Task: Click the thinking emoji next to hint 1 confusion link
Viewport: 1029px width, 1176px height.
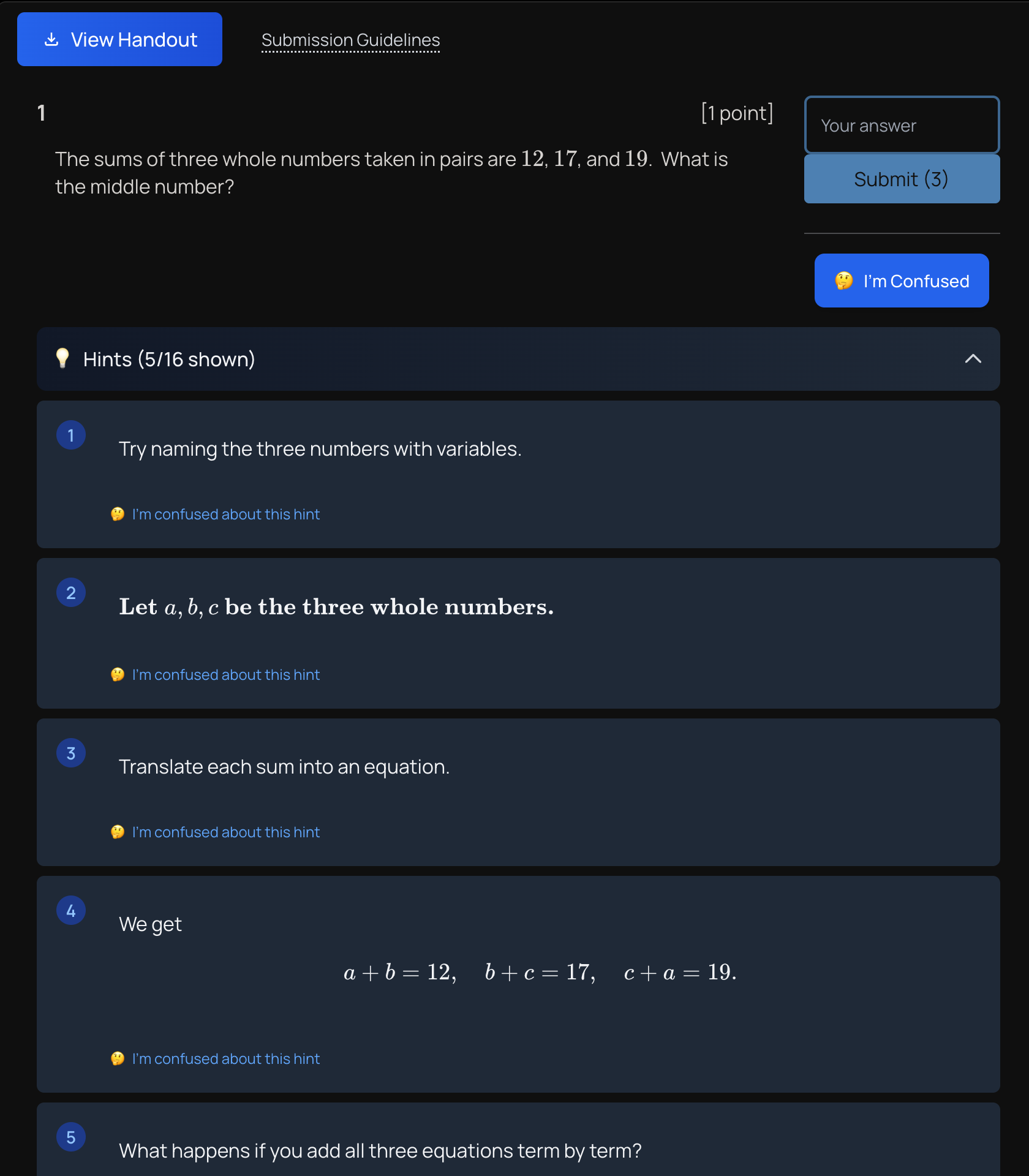Action: point(118,514)
